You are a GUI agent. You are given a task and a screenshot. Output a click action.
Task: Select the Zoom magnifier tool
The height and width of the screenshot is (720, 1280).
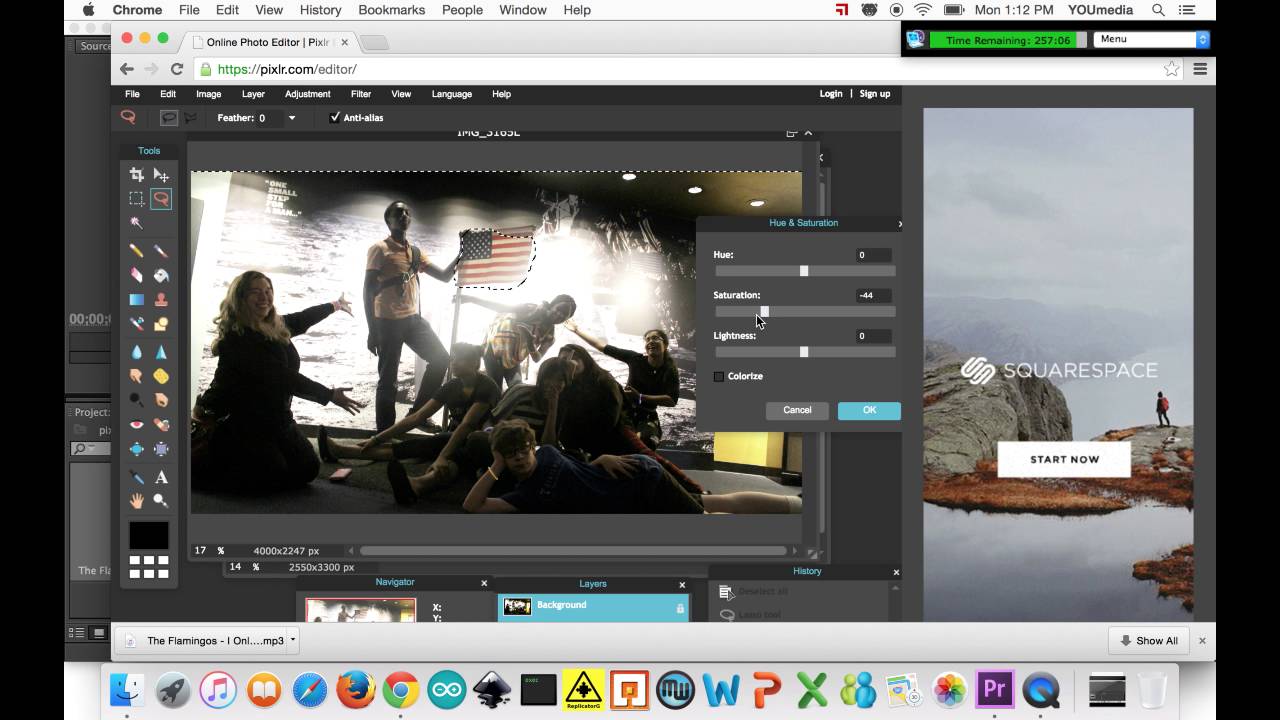[x=161, y=501]
